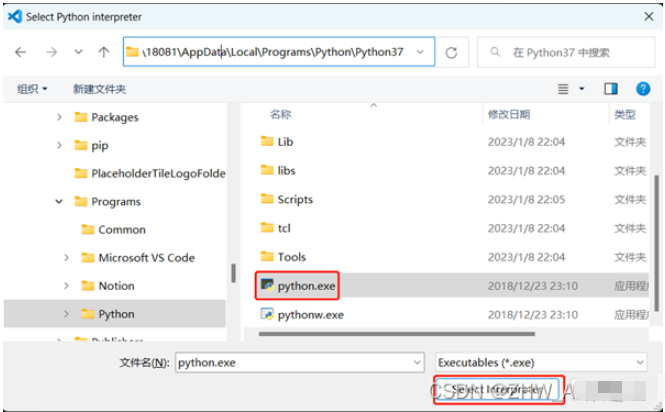Image resolution: width=665 pixels, height=412 pixels.
Task: Collapse the Programs tree folder
Action: [59, 201]
